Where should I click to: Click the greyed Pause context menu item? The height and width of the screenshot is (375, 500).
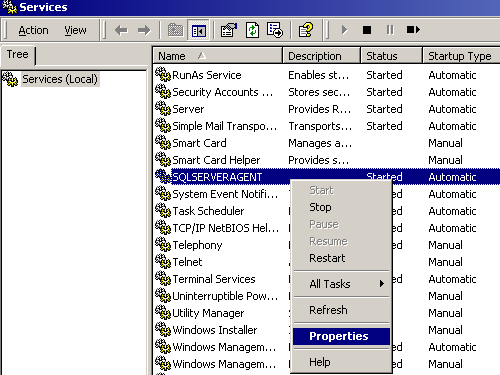[x=341, y=224]
